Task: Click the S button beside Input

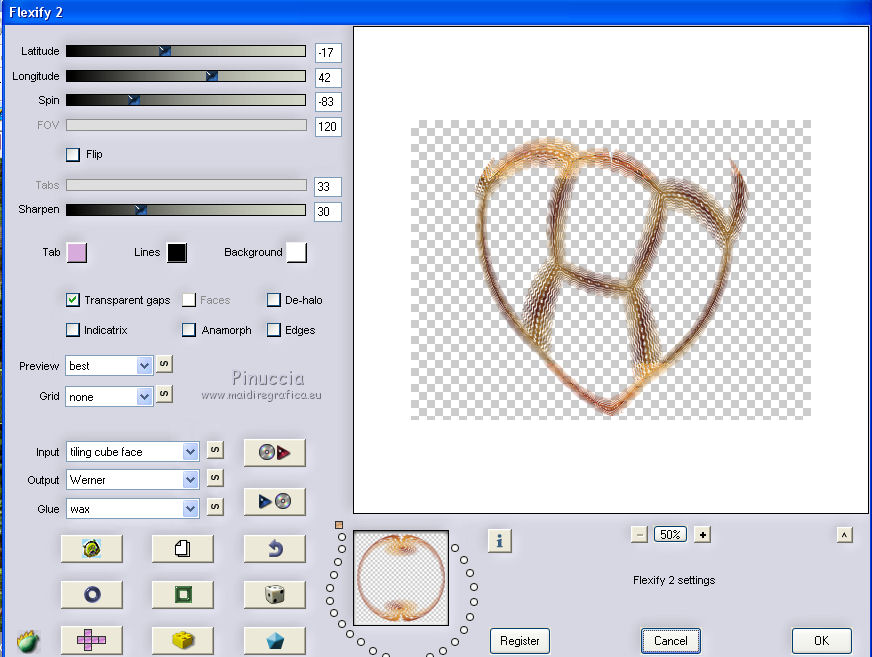Action: (215, 449)
